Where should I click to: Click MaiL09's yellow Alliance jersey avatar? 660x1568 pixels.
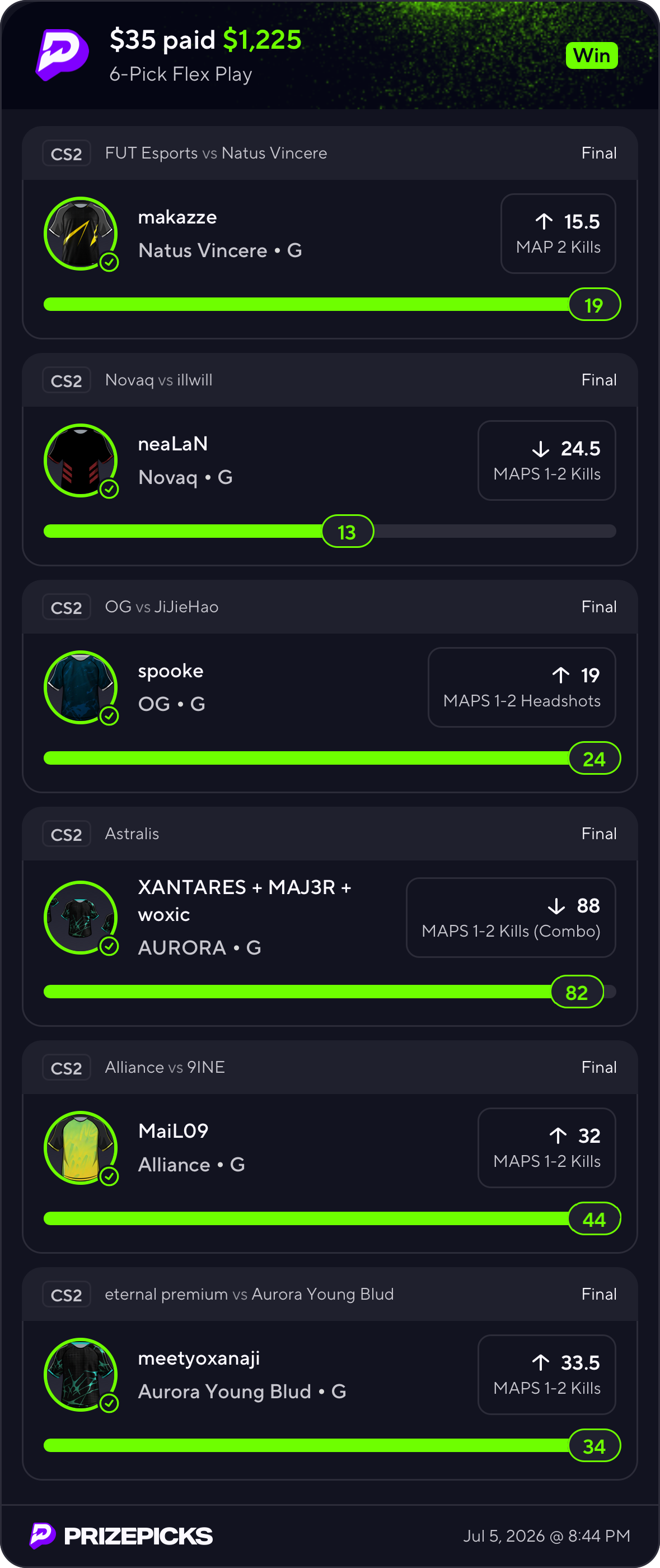coord(80,1147)
